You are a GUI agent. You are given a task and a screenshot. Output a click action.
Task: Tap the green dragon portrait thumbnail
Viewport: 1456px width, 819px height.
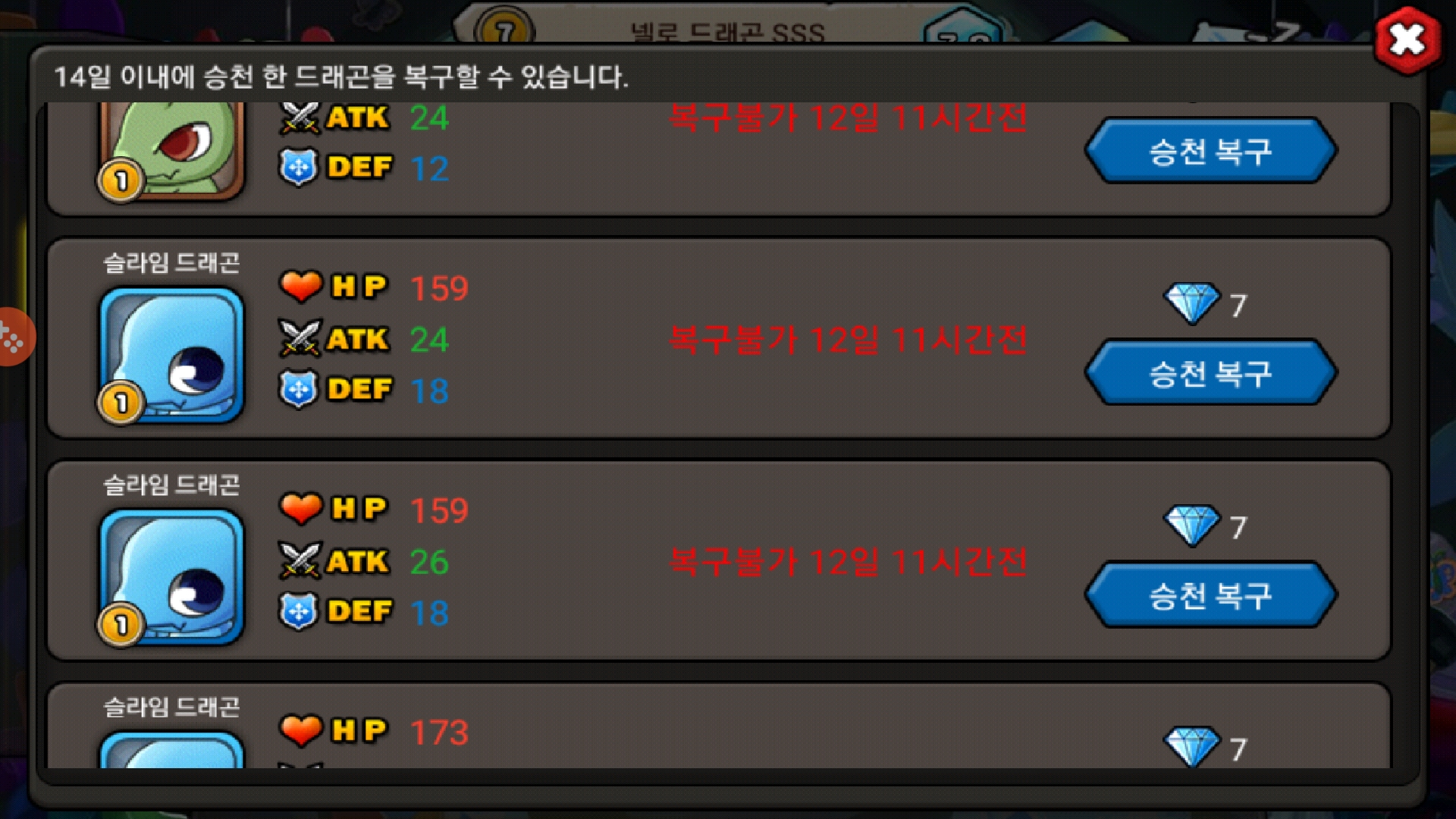coord(172,149)
